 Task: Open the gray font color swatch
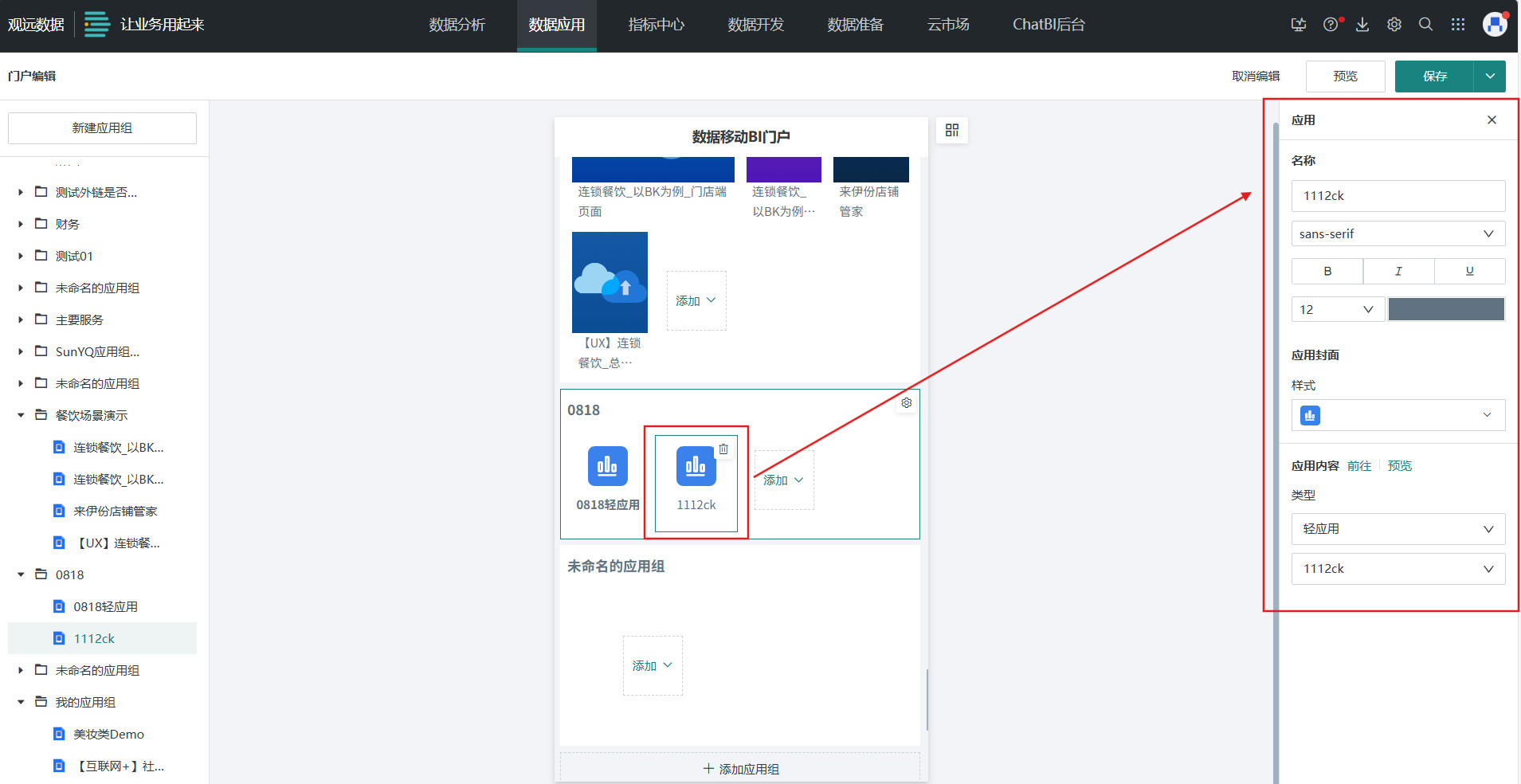coord(1445,309)
